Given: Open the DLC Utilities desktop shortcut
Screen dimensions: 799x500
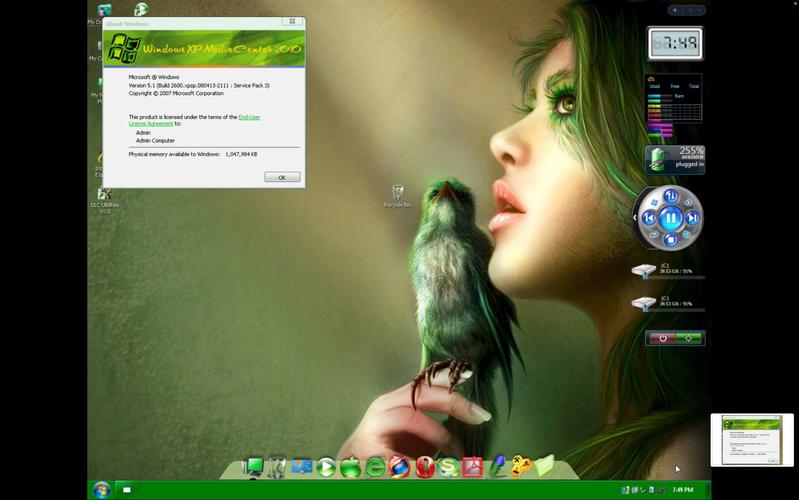Looking at the screenshot, I should (x=104, y=201).
